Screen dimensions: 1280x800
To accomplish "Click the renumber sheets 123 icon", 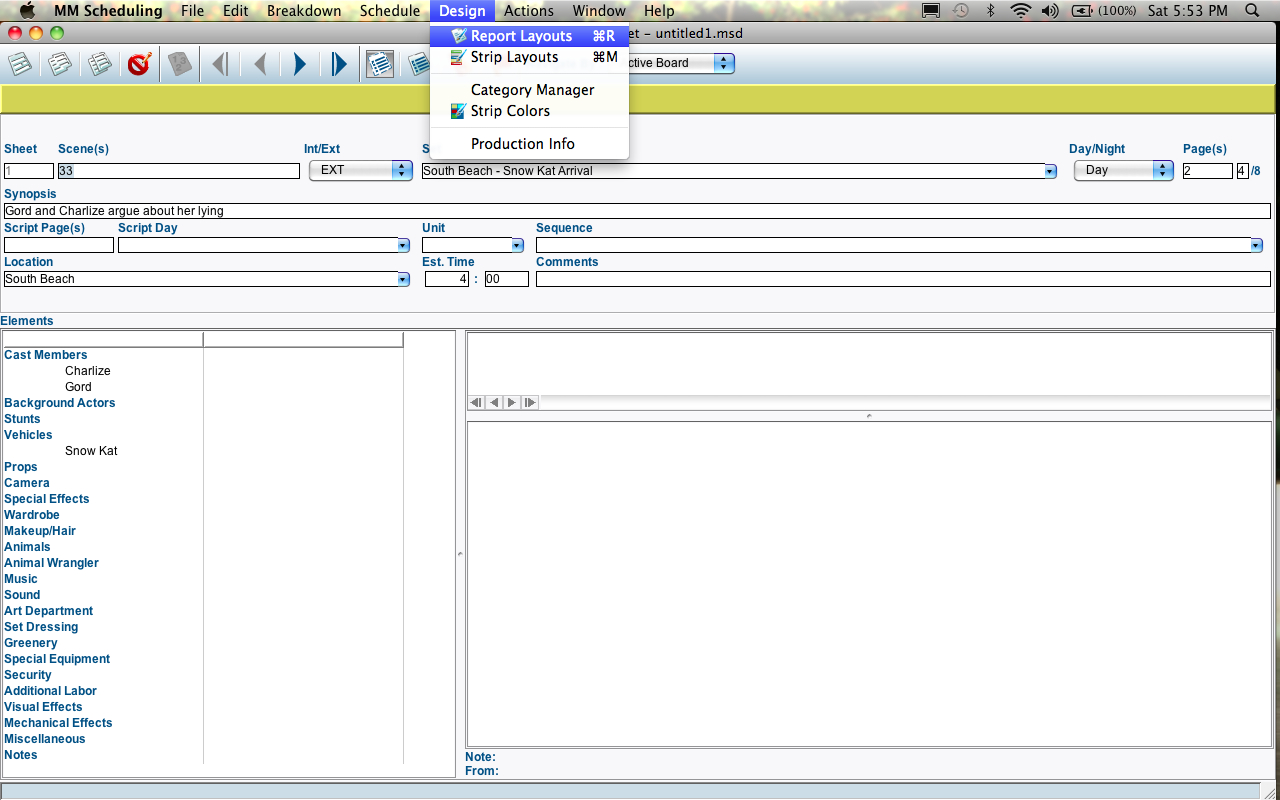I will click(x=179, y=64).
